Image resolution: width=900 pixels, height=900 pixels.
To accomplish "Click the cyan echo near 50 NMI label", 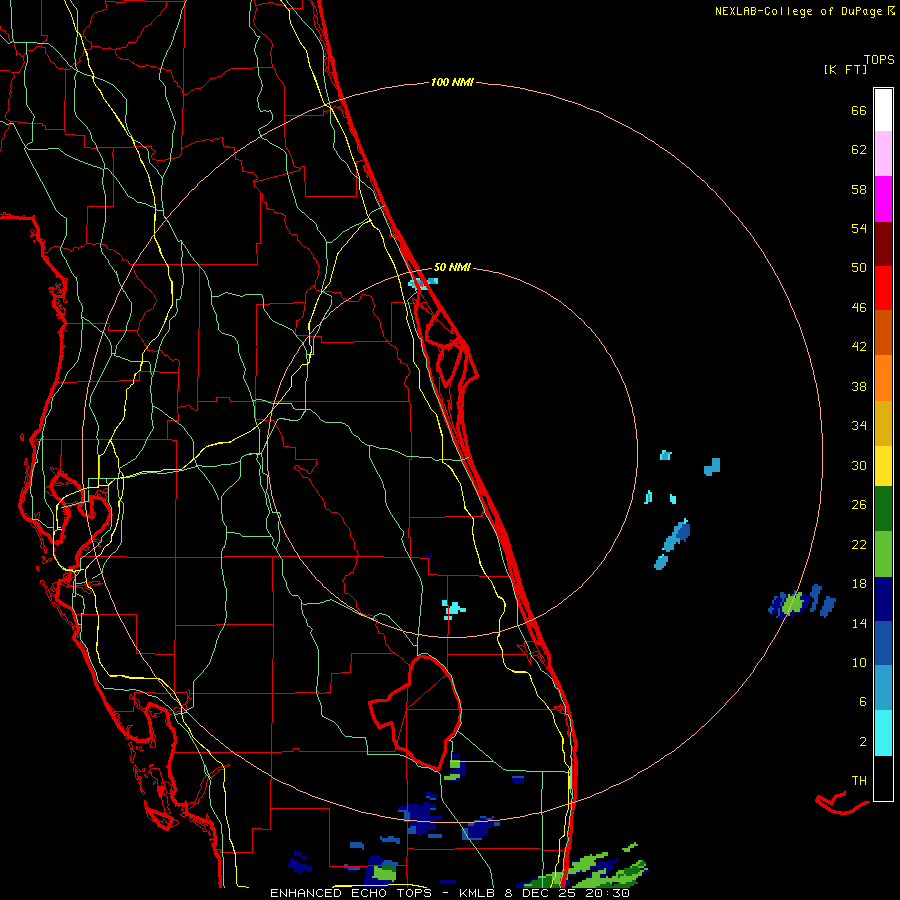I will coord(423,283).
